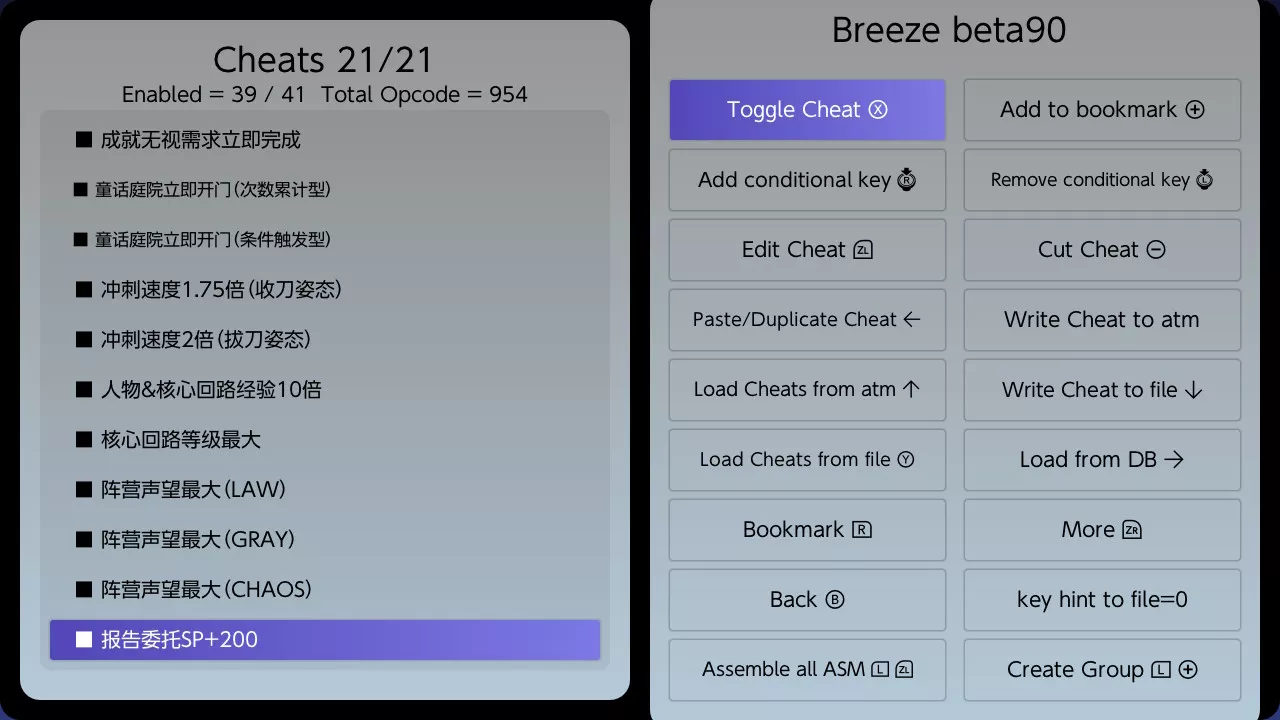Go Back to previous menu

coord(807,600)
